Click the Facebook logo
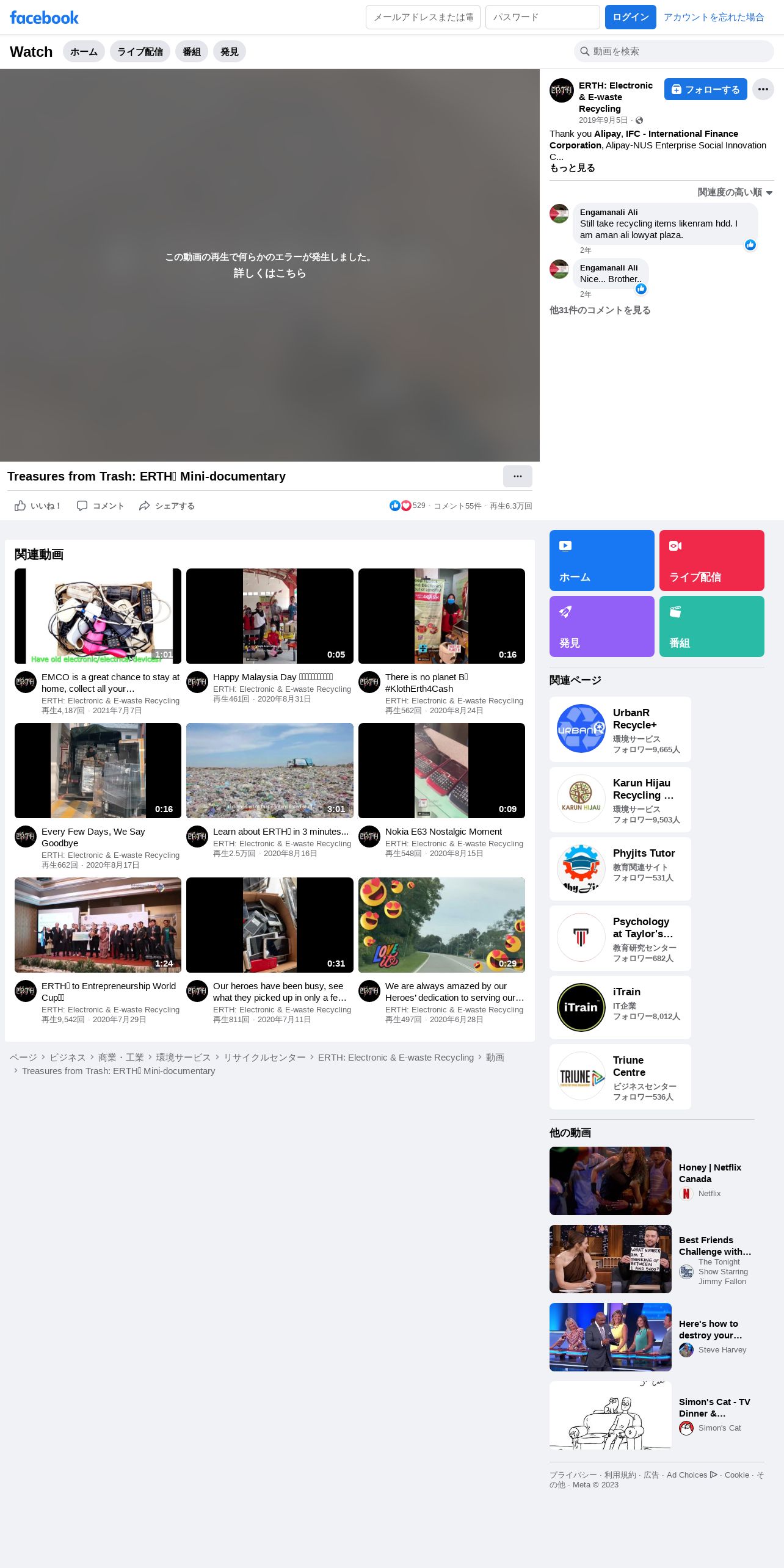This screenshot has height=1568, width=784. (x=44, y=17)
